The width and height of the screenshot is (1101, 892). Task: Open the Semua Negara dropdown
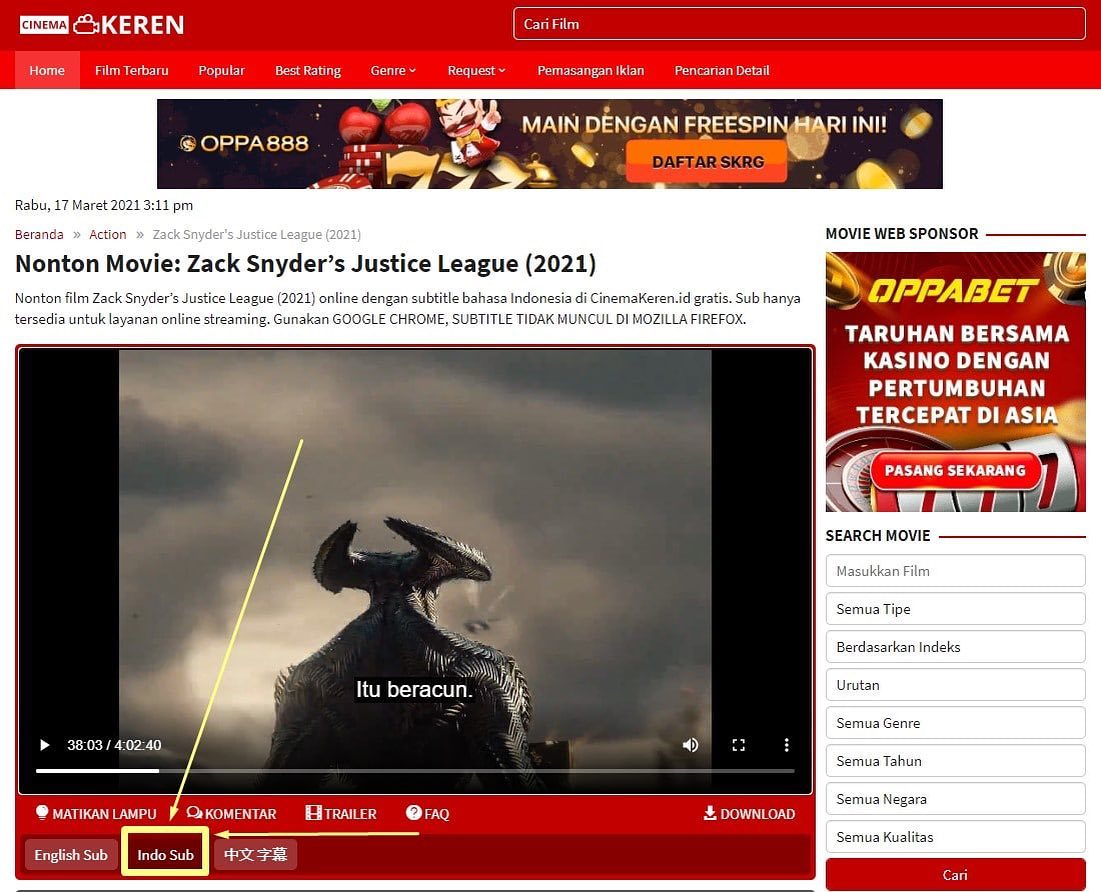point(955,799)
